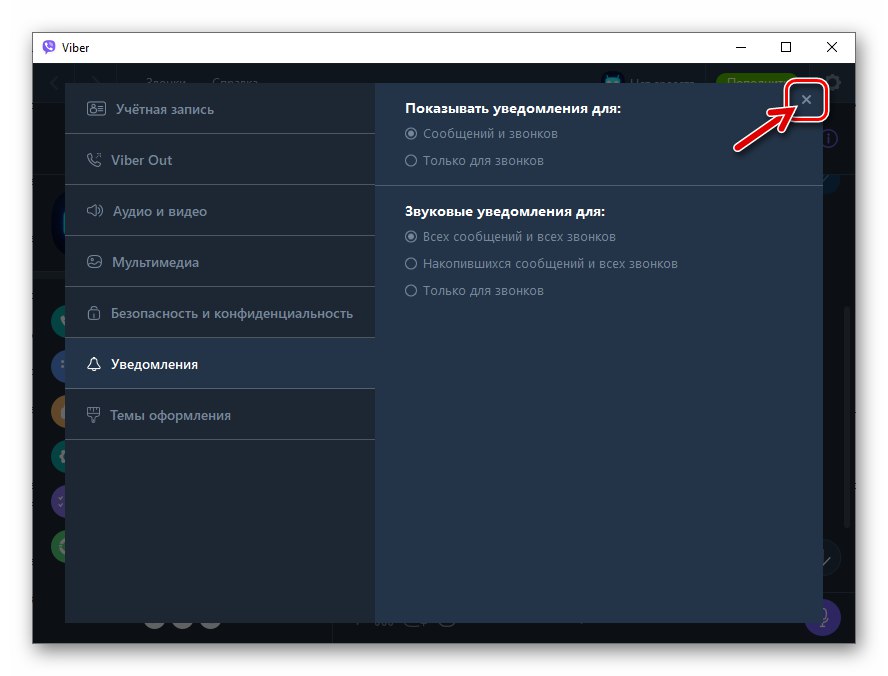This screenshot has width=888, height=676.
Task: Select sound for Накопившихся сообщений и всех звонков
Action: point(541,264)
